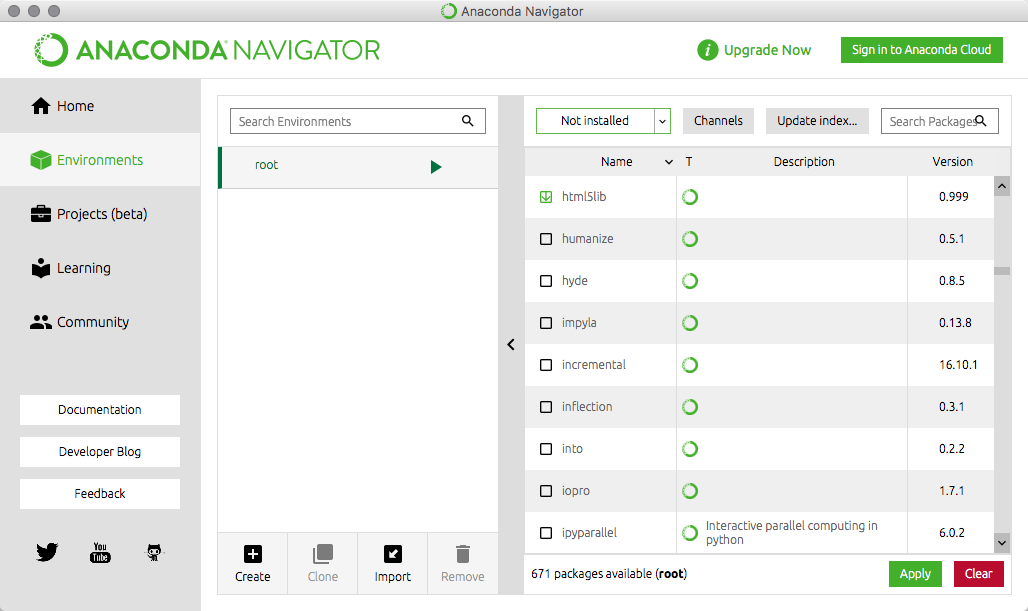This screenshot has height=611, width=1028.
Task: Click the 671 packages available status text
Action: (609, 574)
